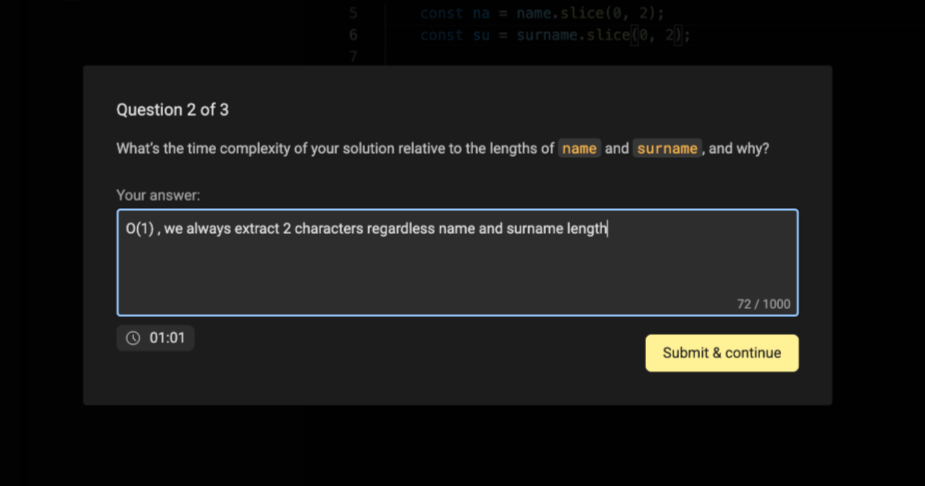
Task: Click line number 7 in the editor gutter
Action: click(353, 57)
